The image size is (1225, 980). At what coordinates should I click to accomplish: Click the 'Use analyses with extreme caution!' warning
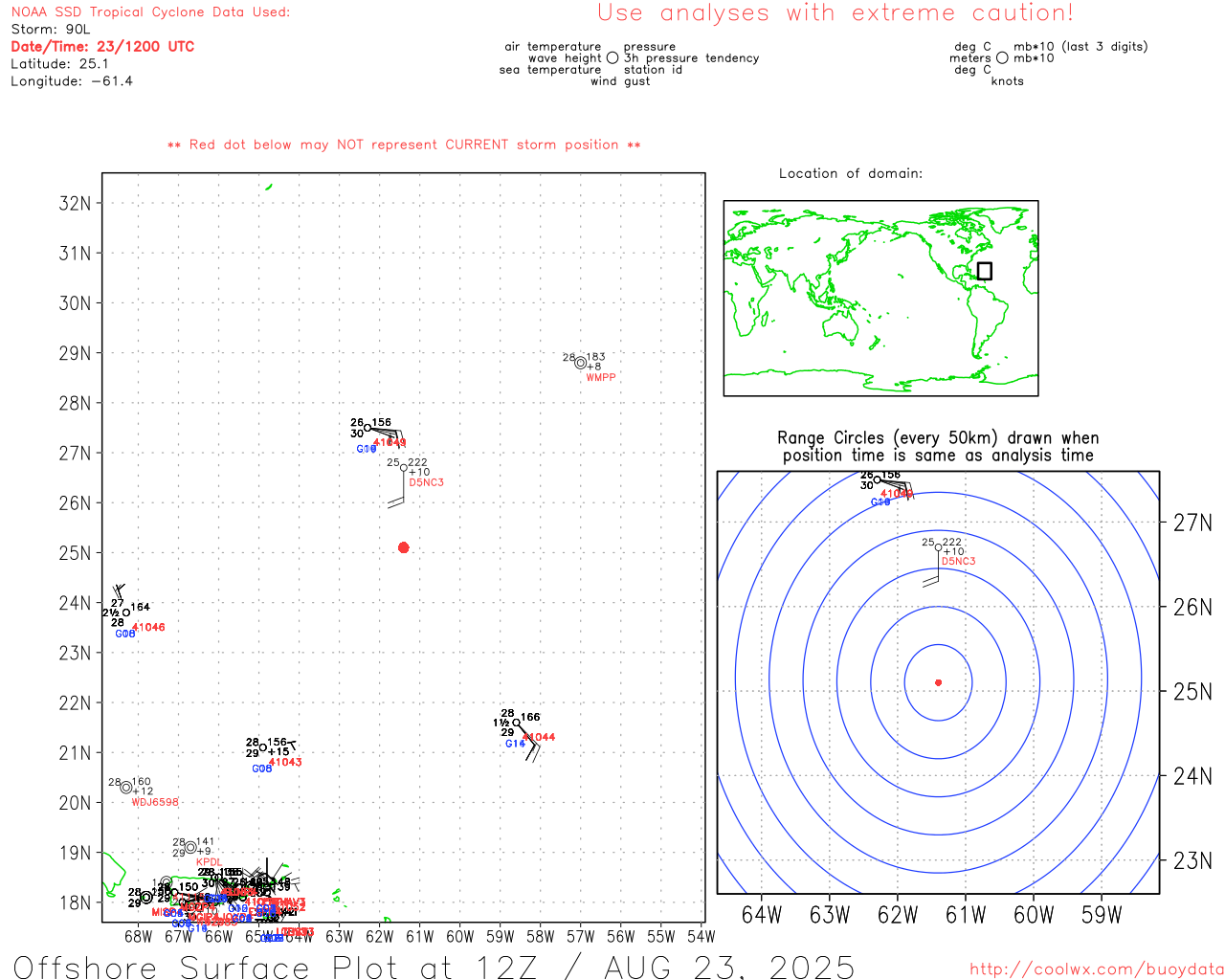pos(835,13)
